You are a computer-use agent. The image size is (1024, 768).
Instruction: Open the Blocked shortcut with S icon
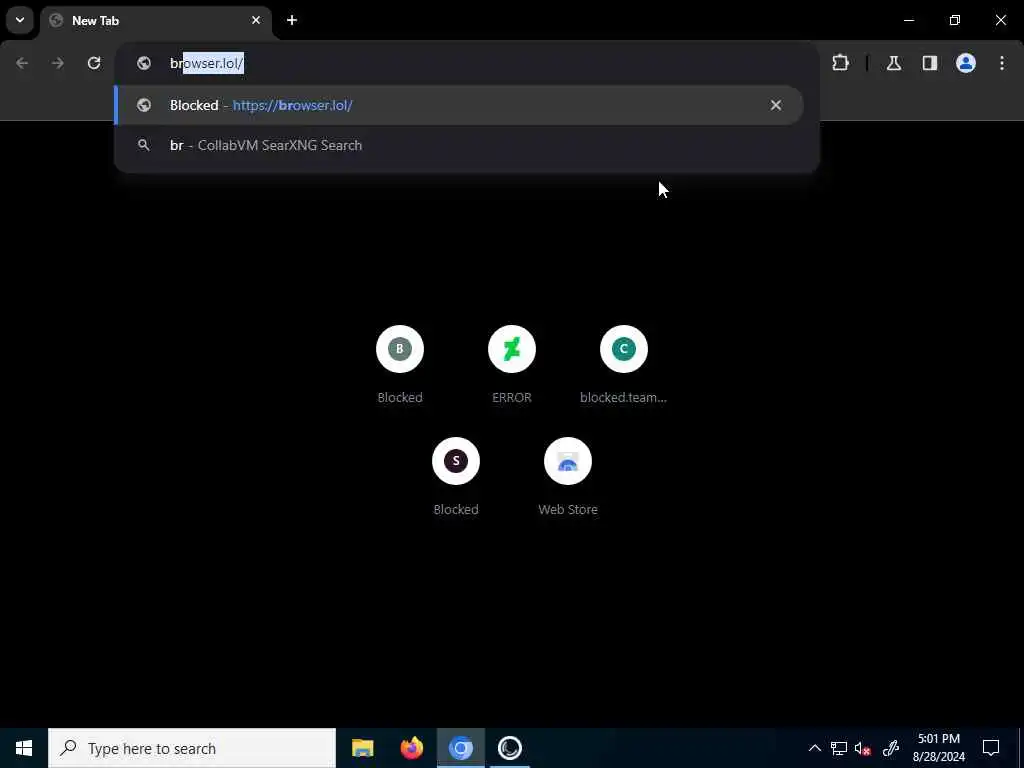tap(456, 477)
